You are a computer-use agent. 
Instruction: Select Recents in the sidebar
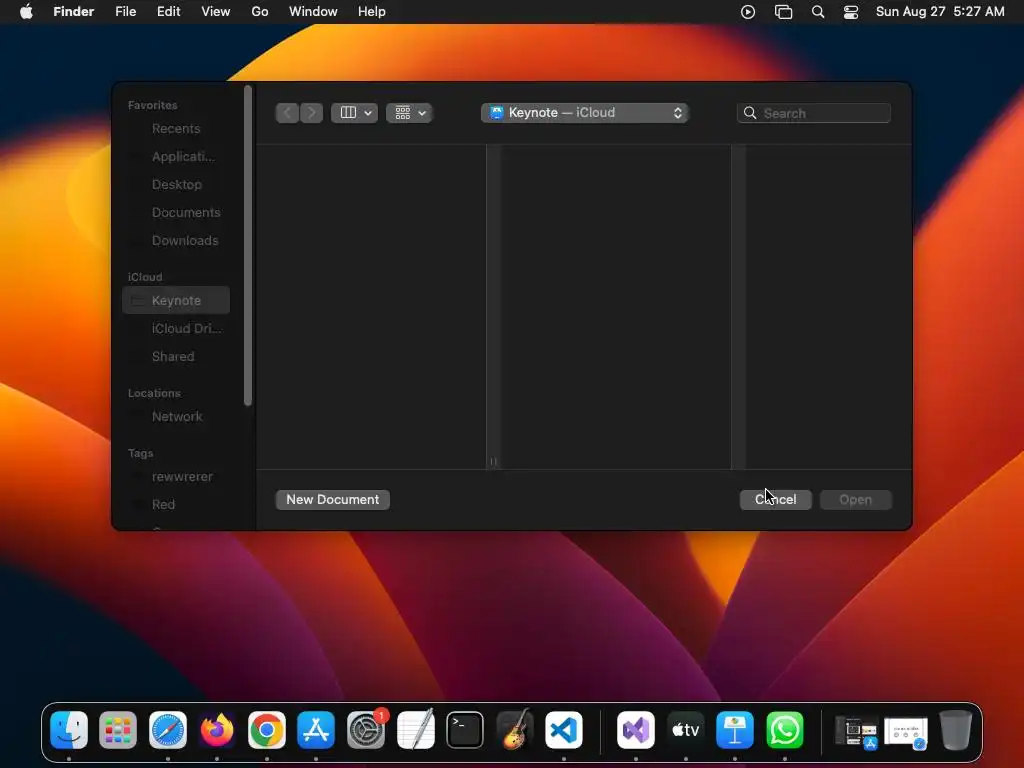pos(176,129)
